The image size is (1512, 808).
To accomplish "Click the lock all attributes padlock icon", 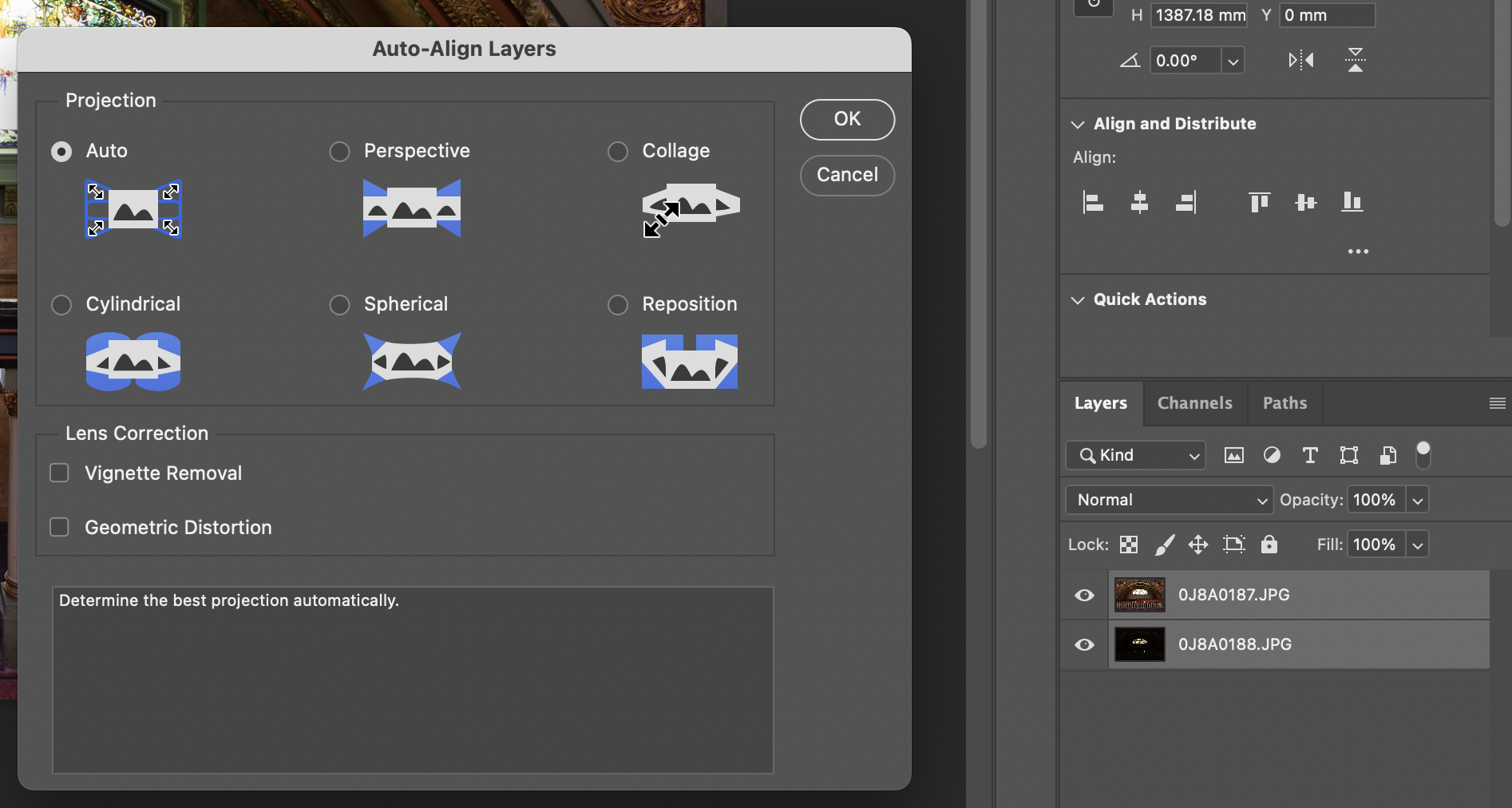I will click(x=1269, y=545).
